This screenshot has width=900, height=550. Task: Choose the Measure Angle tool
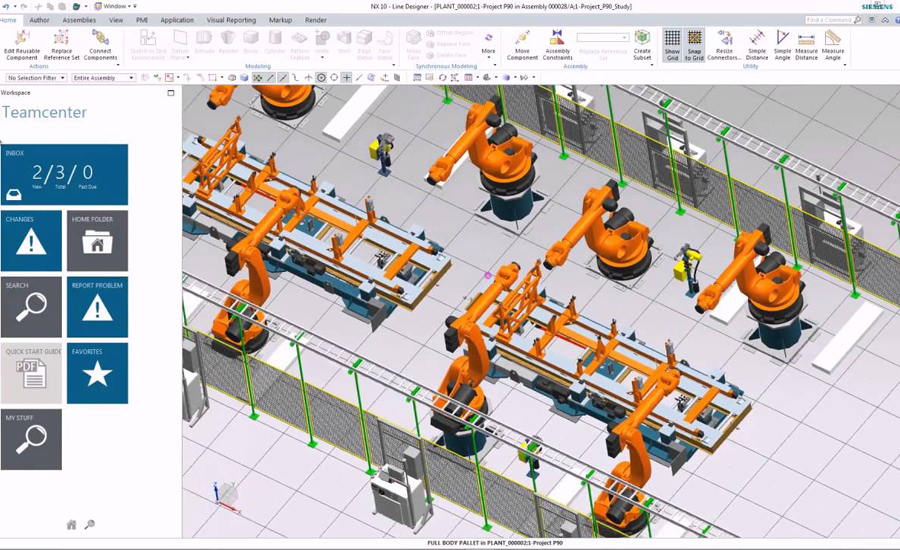pos(832,43)
